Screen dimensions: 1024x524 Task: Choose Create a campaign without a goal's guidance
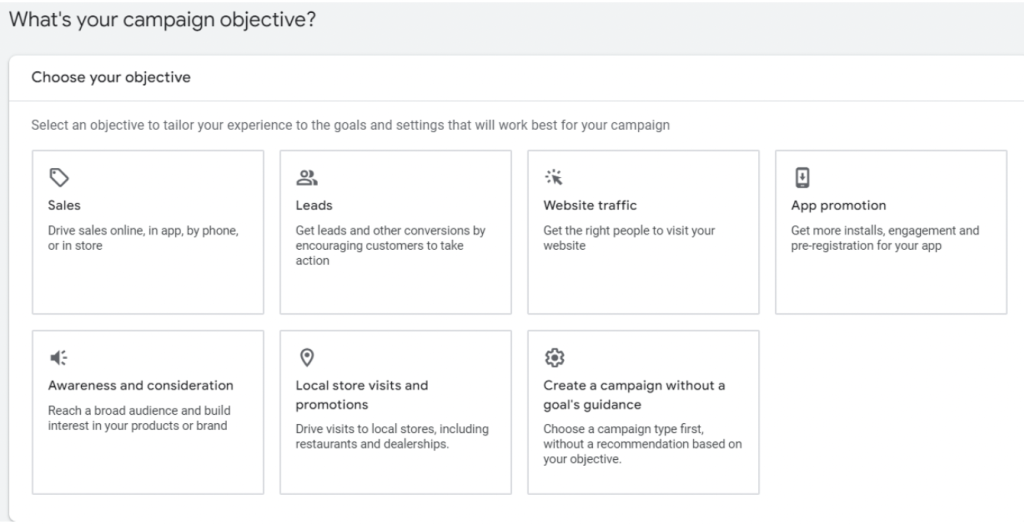[x=634, y=395]
